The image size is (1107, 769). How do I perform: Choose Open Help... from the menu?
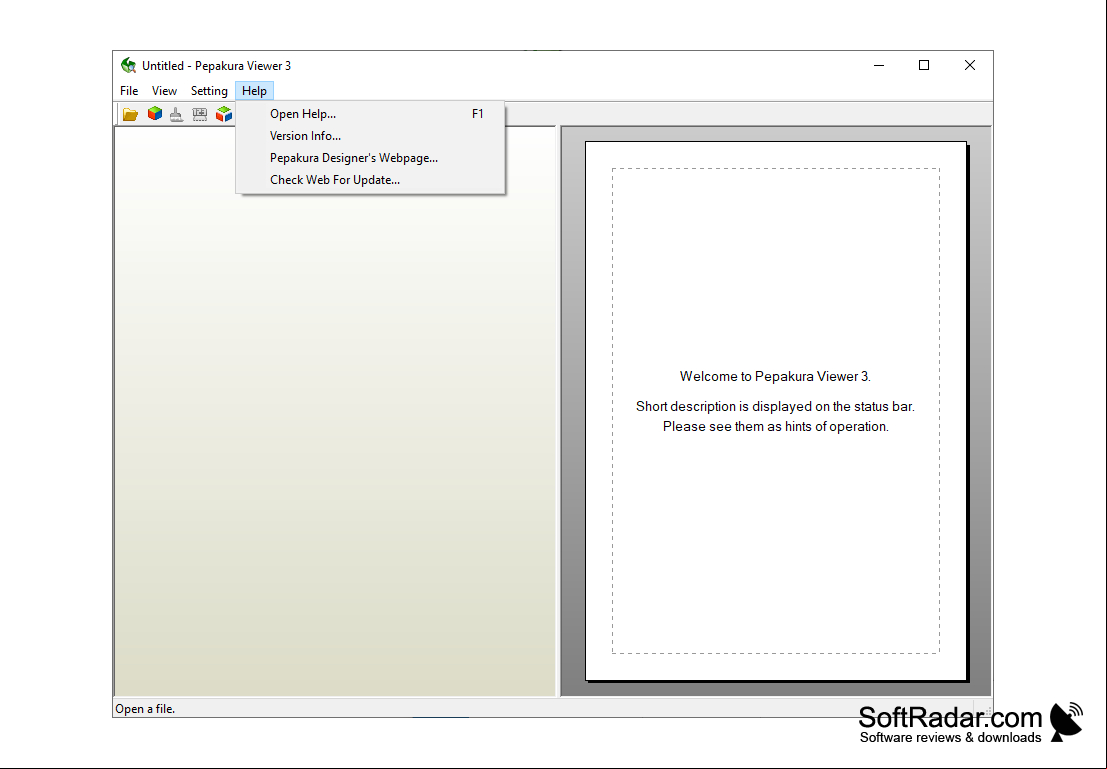point(370,114)
